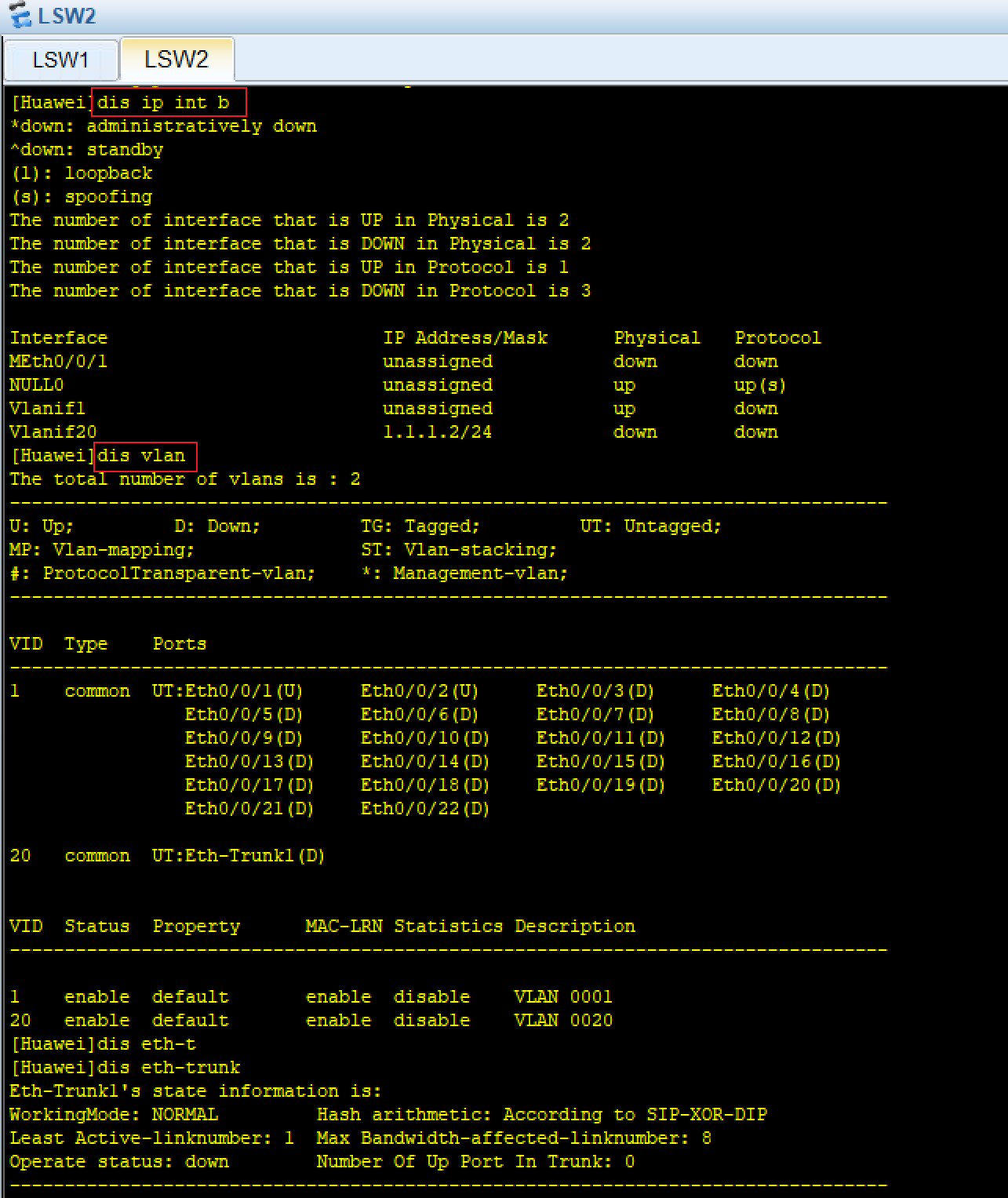
Task: Click 'The total number of vlans is : 2'
Action: point(185,479)
